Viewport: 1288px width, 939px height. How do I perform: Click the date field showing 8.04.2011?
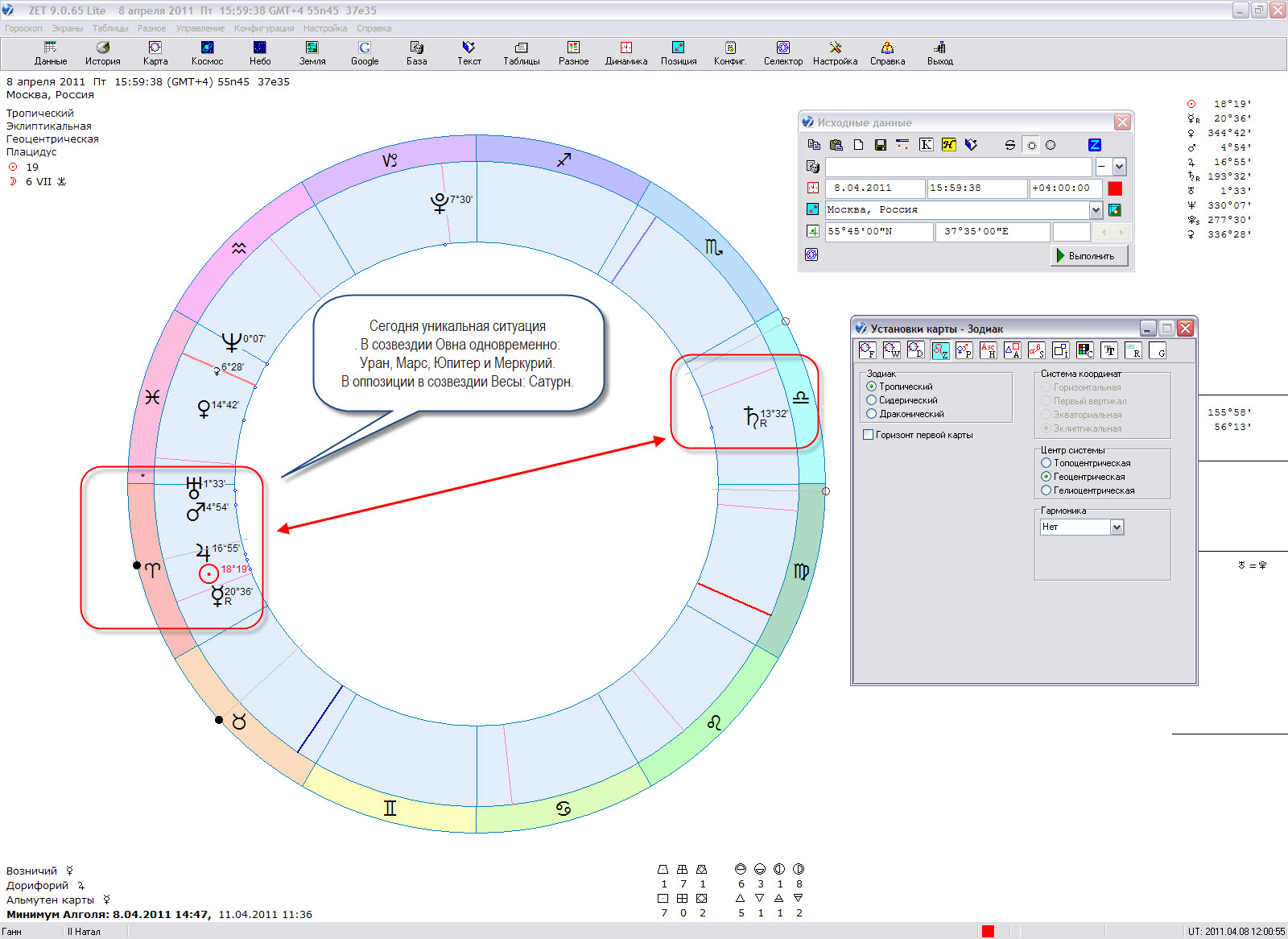[874, 188]
